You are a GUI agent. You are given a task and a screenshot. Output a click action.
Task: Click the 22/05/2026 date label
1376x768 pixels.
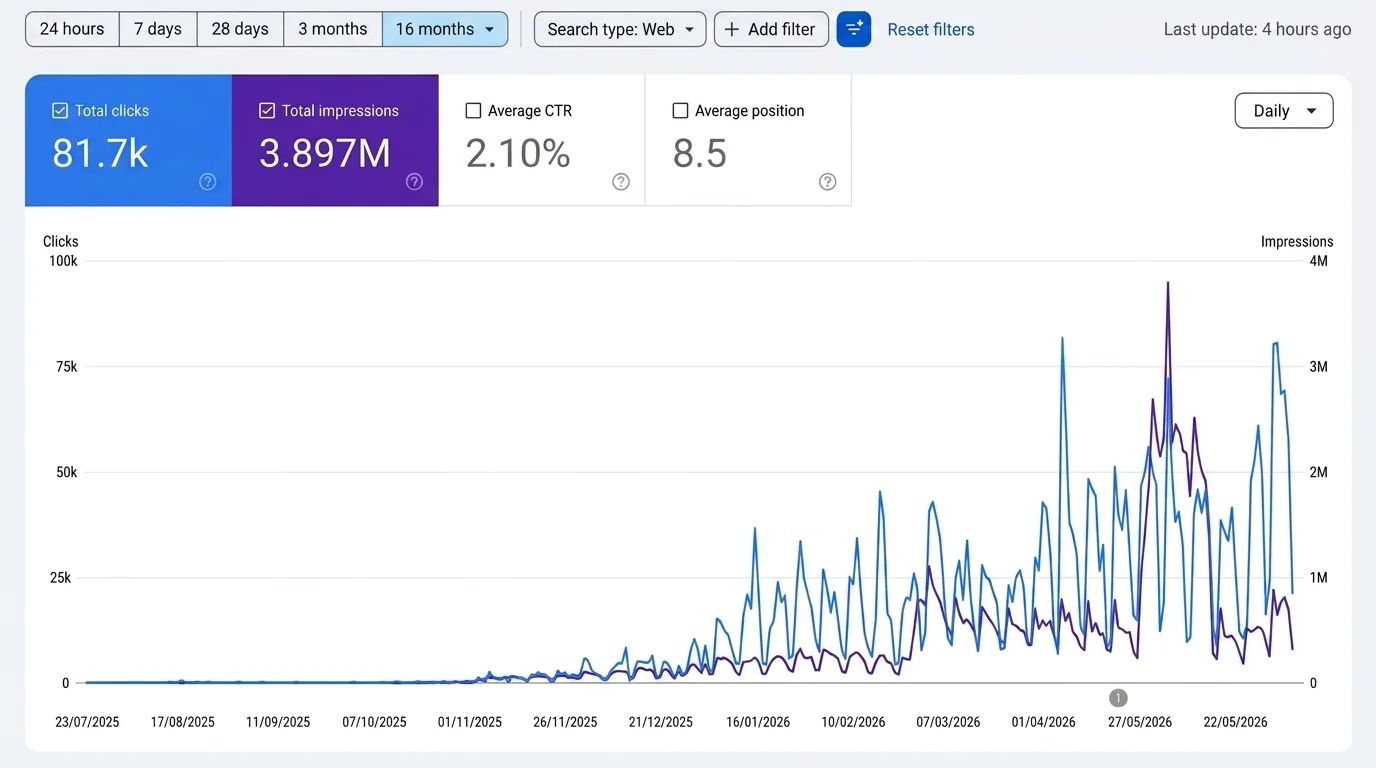pos(1235,722)
